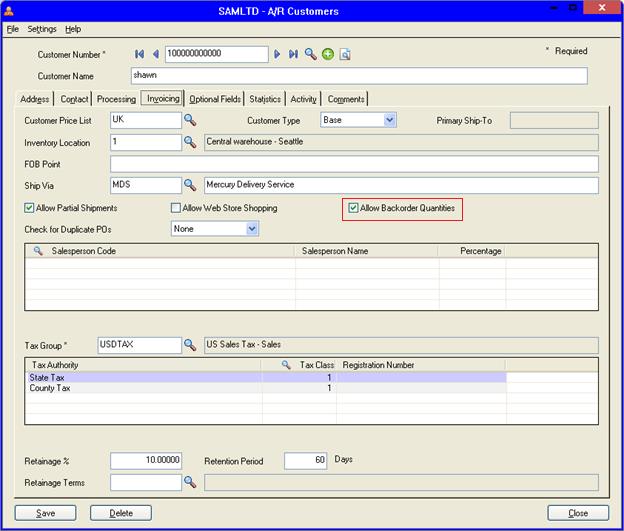
Task: Open Customer Number finder magnifier
Action: tap(310, 54)
